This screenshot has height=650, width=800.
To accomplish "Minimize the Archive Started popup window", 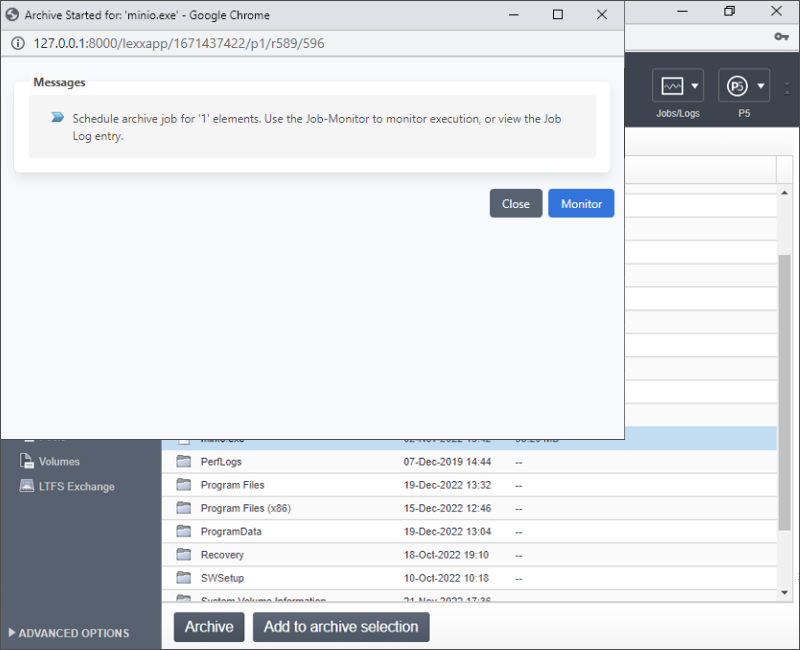I will [x=514, y=14].
